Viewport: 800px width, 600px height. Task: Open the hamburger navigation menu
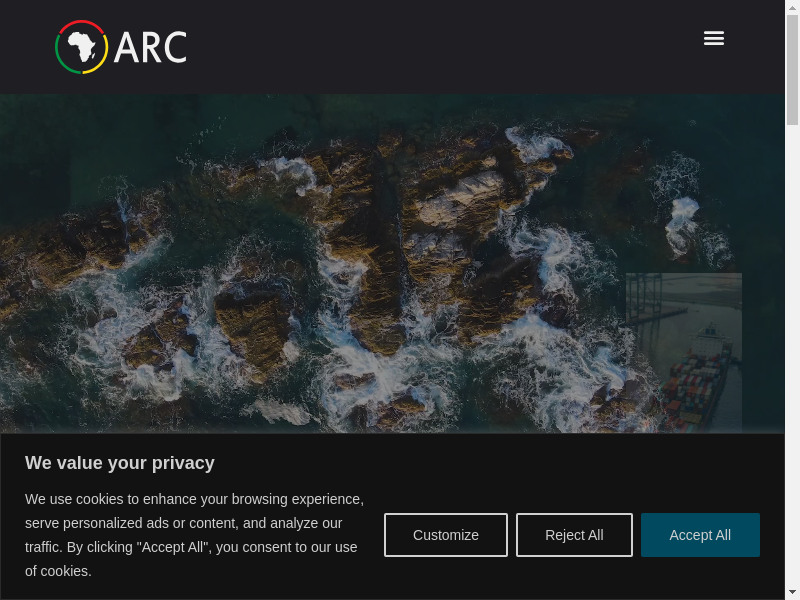[x=713, y=38]
